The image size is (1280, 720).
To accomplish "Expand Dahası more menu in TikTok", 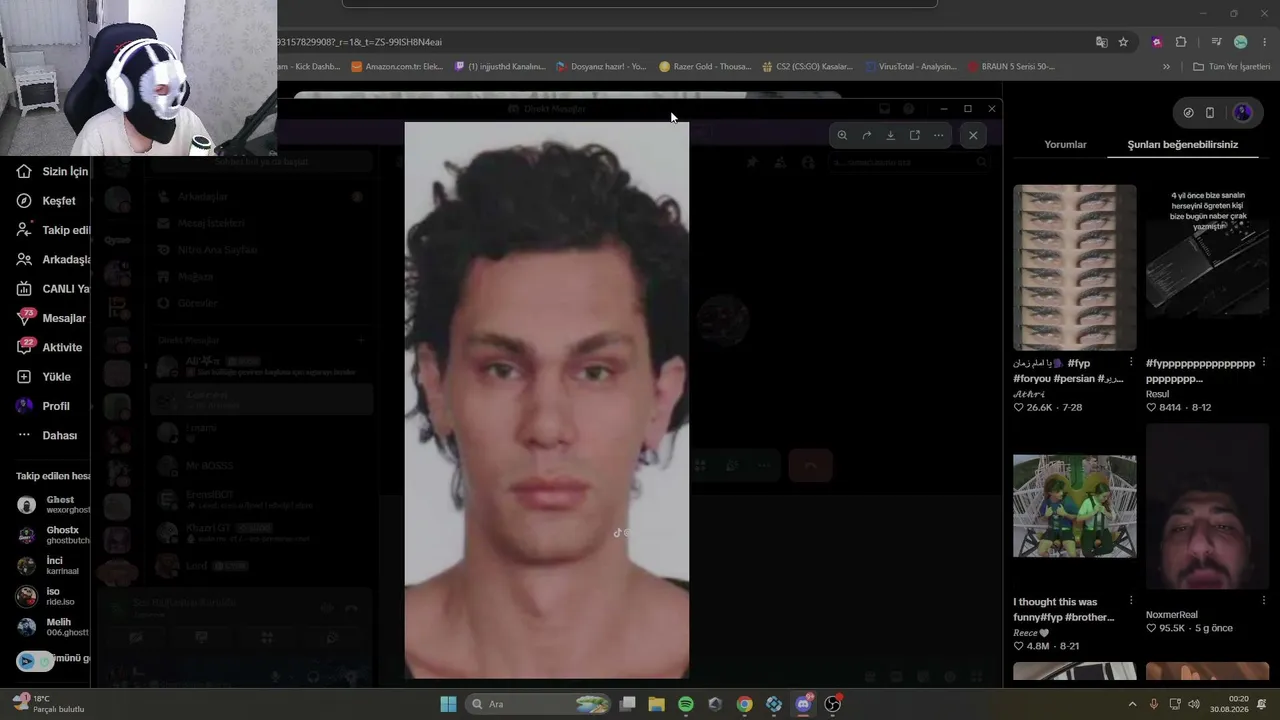I will point(46,435).
